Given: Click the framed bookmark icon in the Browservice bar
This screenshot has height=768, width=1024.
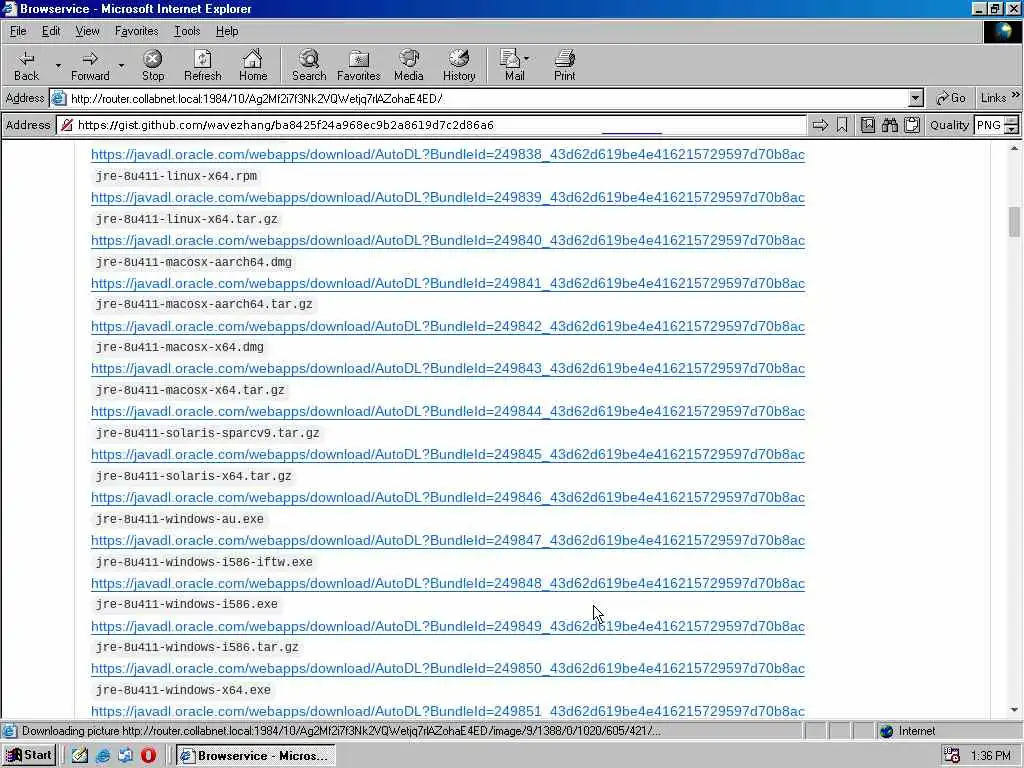Looking at the screenshot, I should (867, 125).
